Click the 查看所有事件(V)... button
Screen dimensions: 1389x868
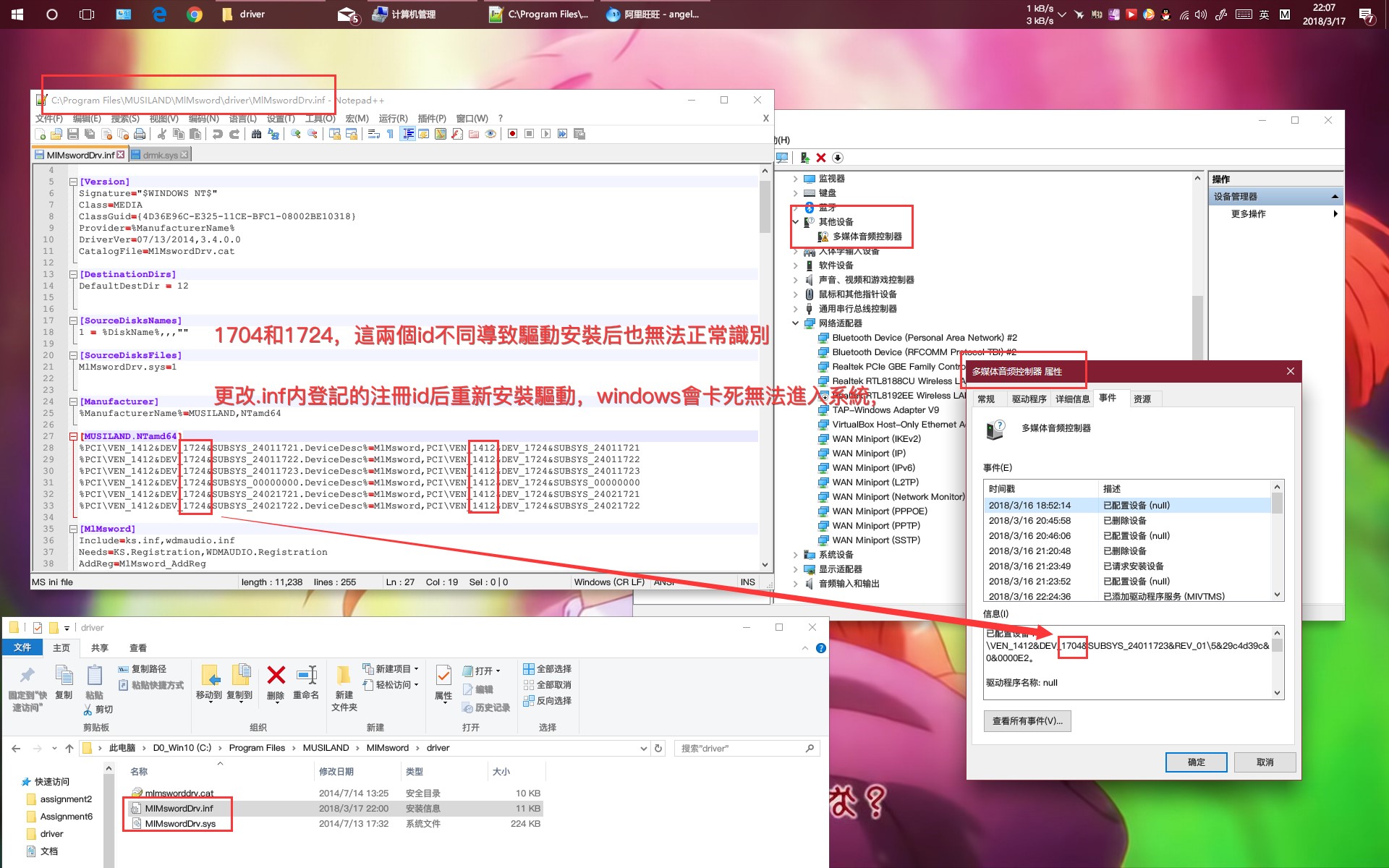pos(1027,721)
